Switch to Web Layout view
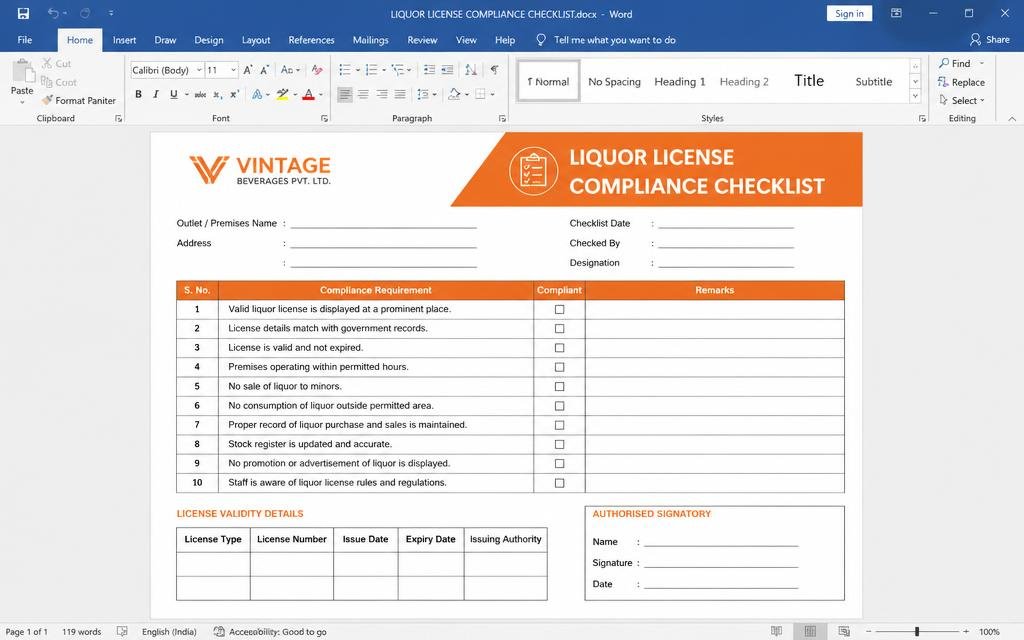This screenshot has height=640, width=1024. point(844,631)
